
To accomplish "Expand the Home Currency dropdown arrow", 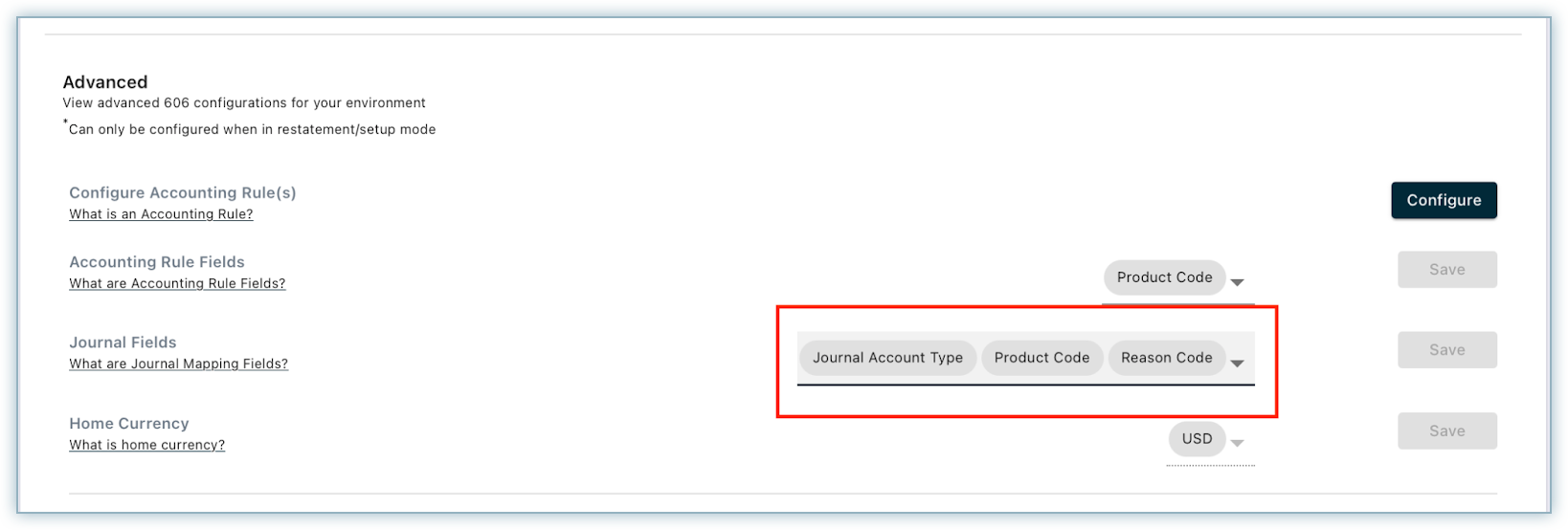I will (x=1237, y=443).
